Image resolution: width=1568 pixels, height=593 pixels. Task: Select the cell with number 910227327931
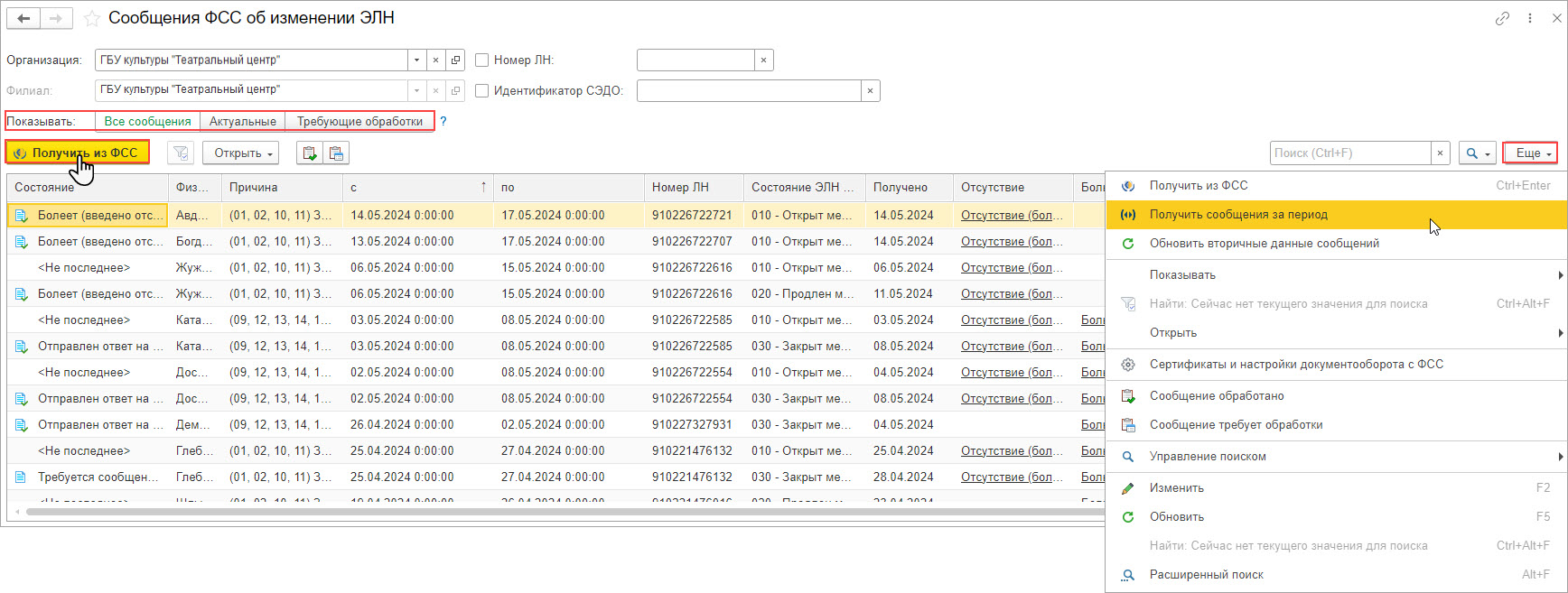tap(694, 425)
